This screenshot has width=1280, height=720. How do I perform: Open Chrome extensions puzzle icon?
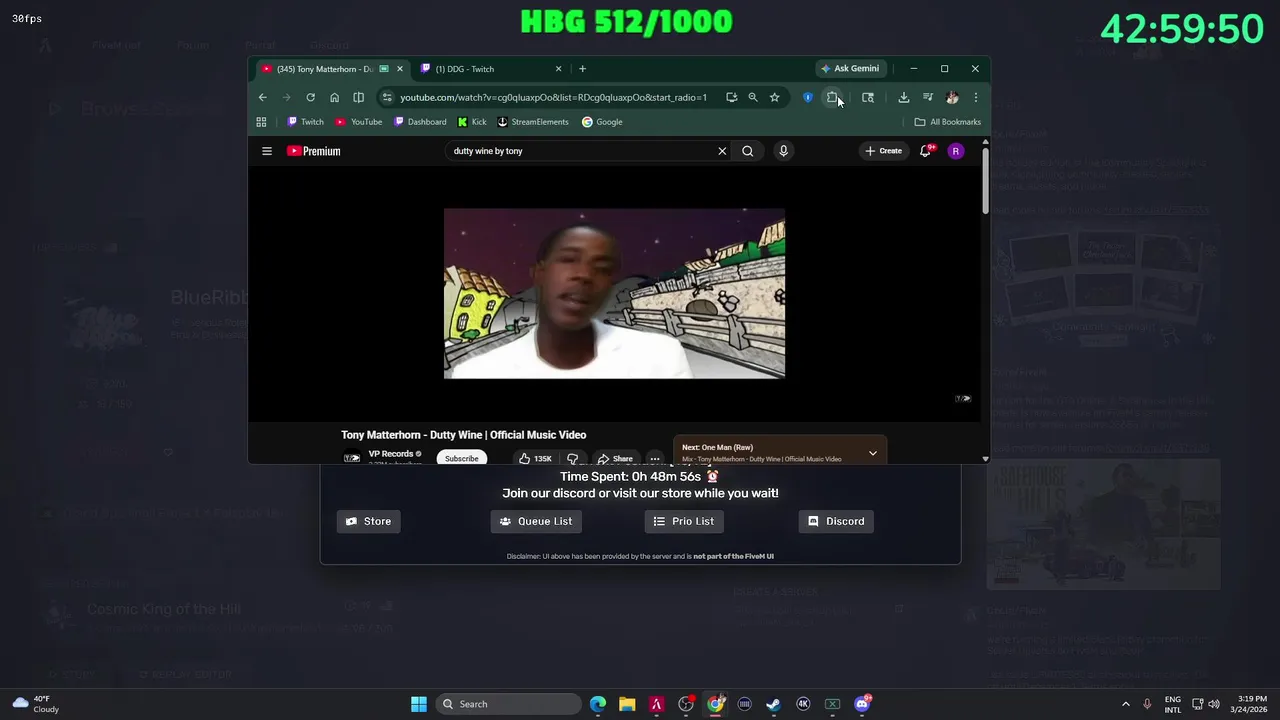pos(832,97)
